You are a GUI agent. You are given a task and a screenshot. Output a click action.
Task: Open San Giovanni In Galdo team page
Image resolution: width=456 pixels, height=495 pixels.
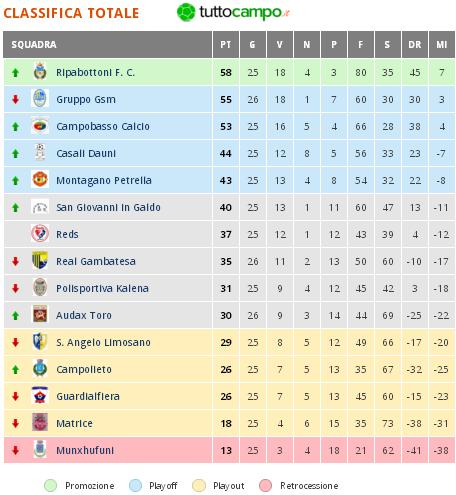[108, 207]
